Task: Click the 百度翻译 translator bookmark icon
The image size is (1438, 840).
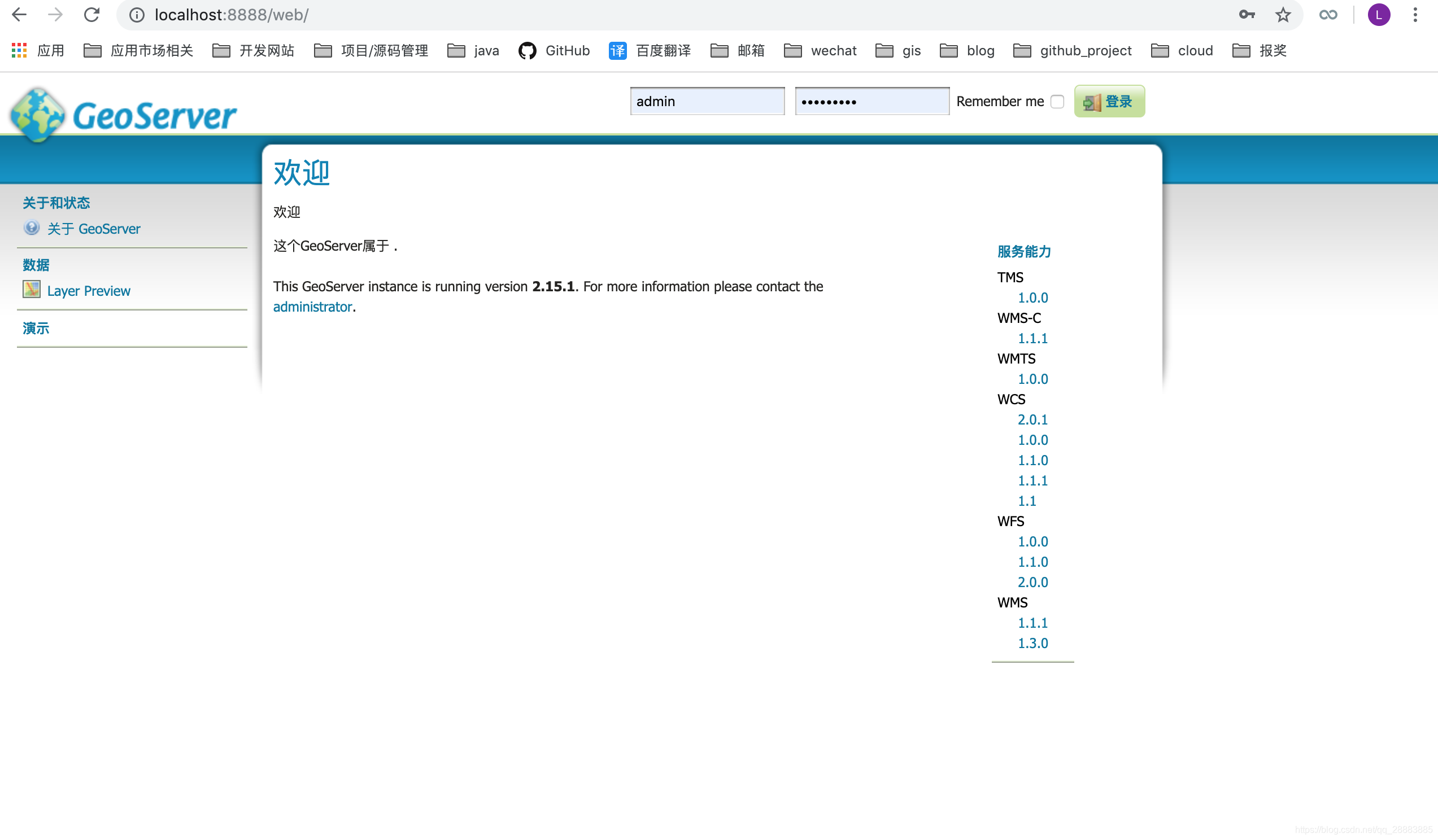Action: tap(617, 51)
